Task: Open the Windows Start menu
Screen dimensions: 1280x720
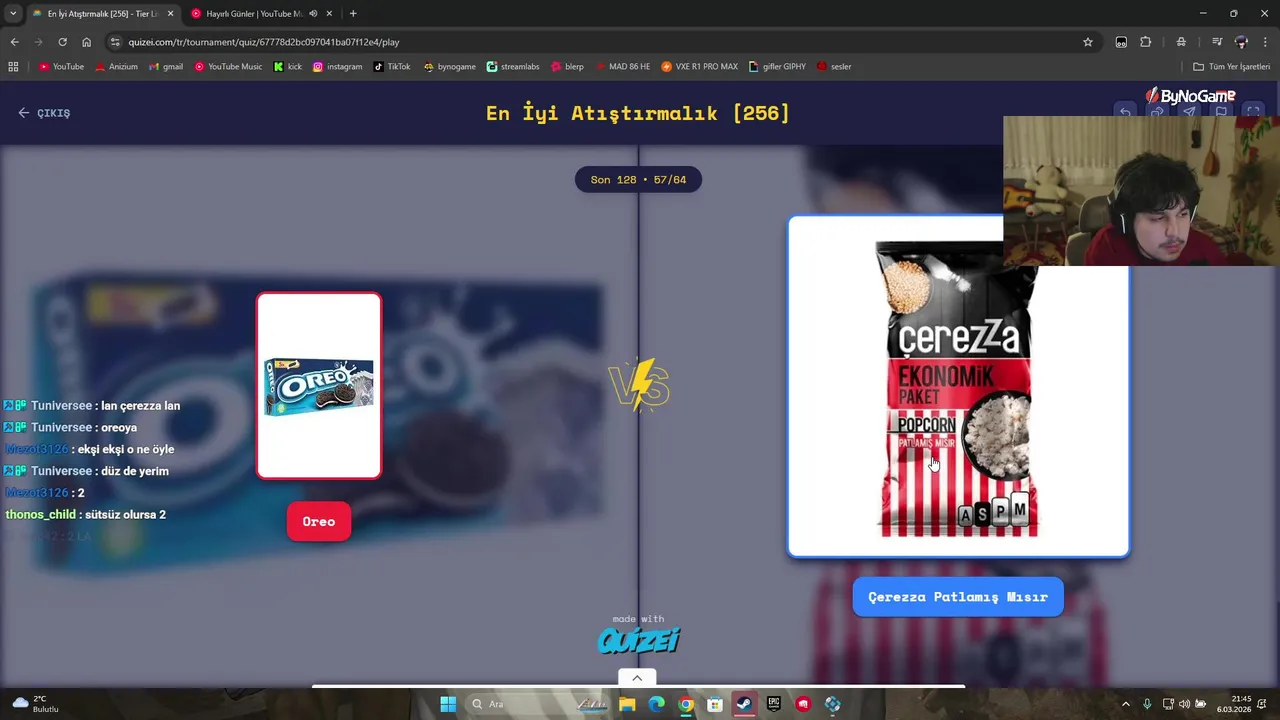Action: (x=448, y=704)
